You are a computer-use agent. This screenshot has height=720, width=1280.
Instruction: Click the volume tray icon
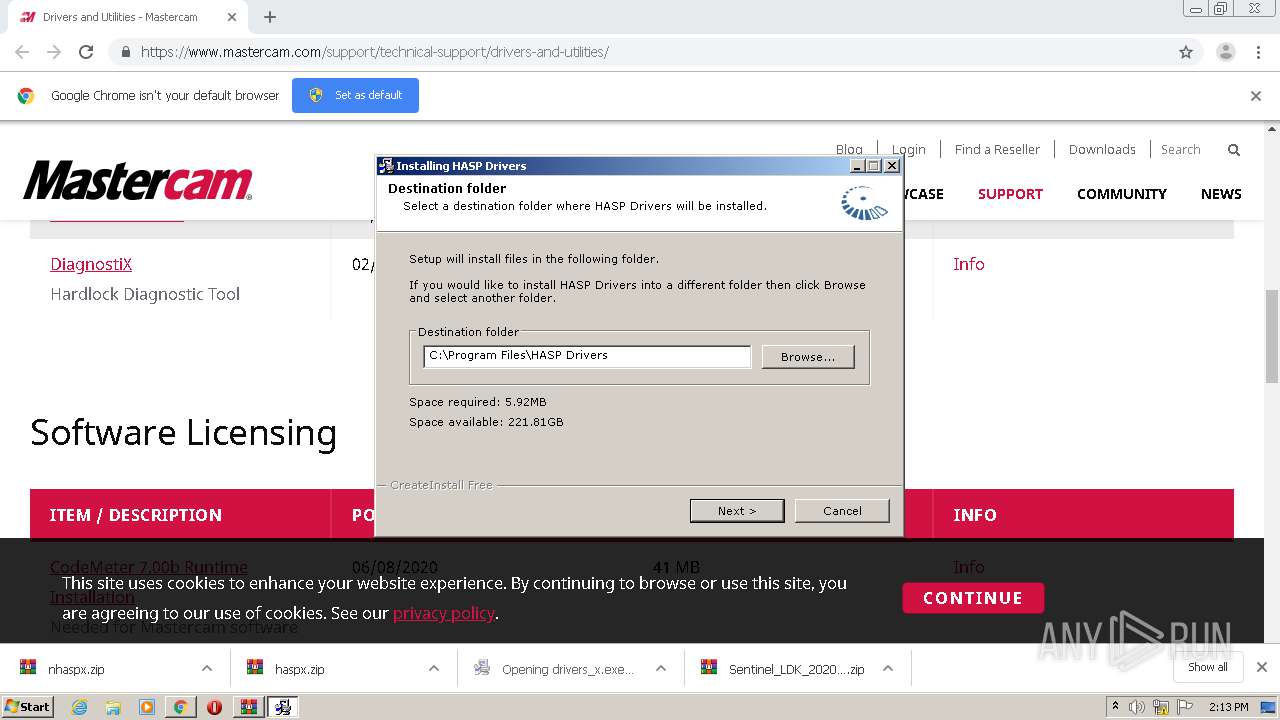[1137, 707]
